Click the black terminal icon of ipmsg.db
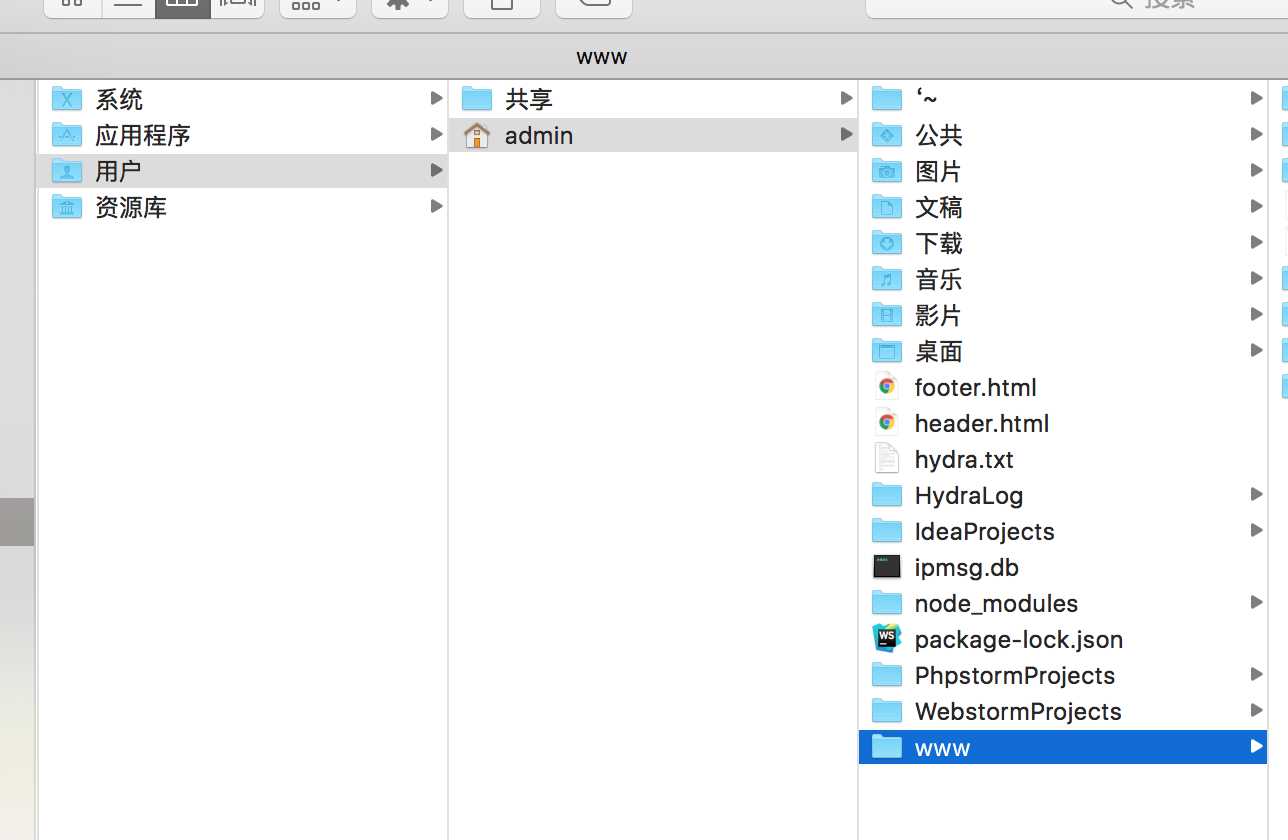The width and height of the screenshot is (1288, 840). pos(887,566)
